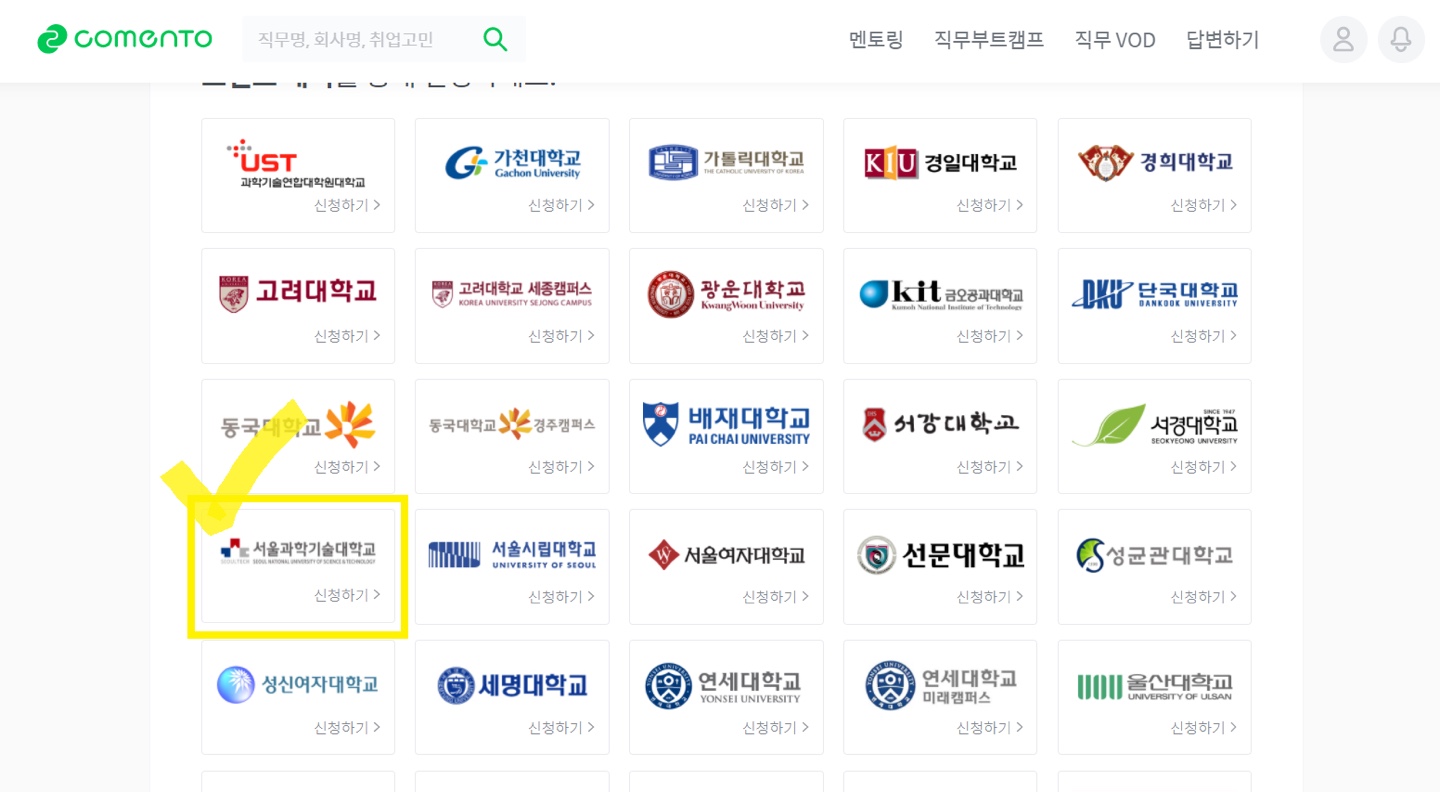Image resolution: width=1440 pixels, height=792 pixels.
Task: Click 신청하기 under UST
Action: tap(347, 205)
